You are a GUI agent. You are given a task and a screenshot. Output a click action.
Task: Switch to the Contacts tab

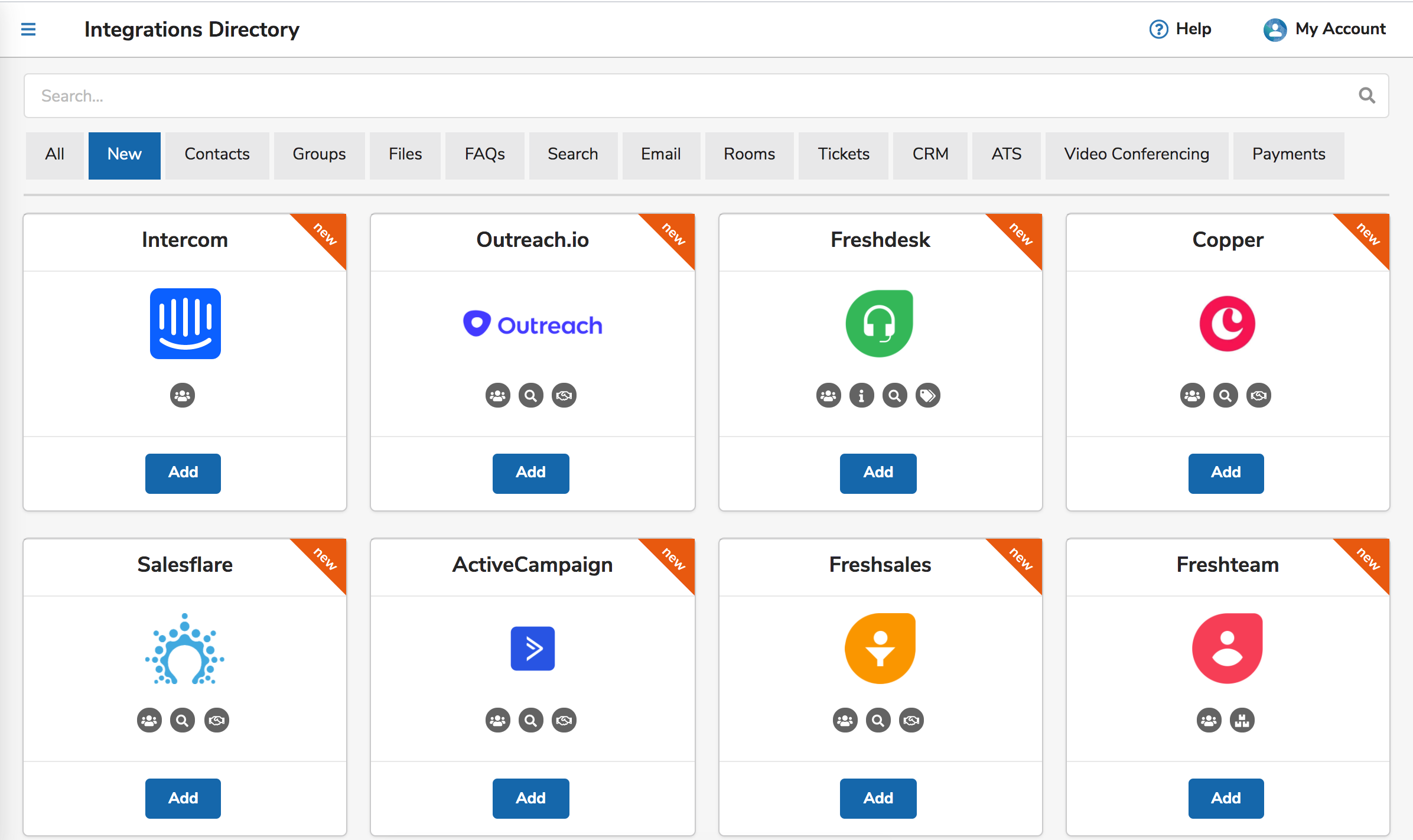coord(217,155)
